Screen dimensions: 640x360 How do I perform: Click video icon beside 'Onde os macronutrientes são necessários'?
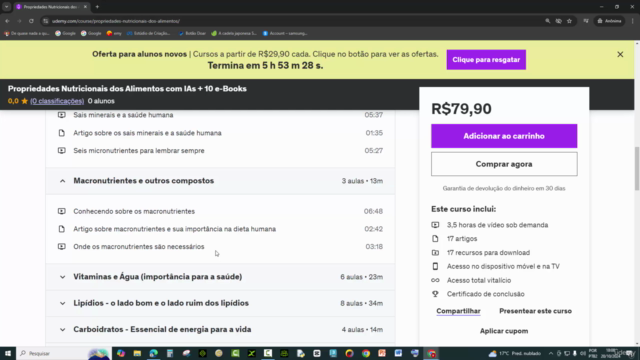pyautogui.click(x=62, y=247)
